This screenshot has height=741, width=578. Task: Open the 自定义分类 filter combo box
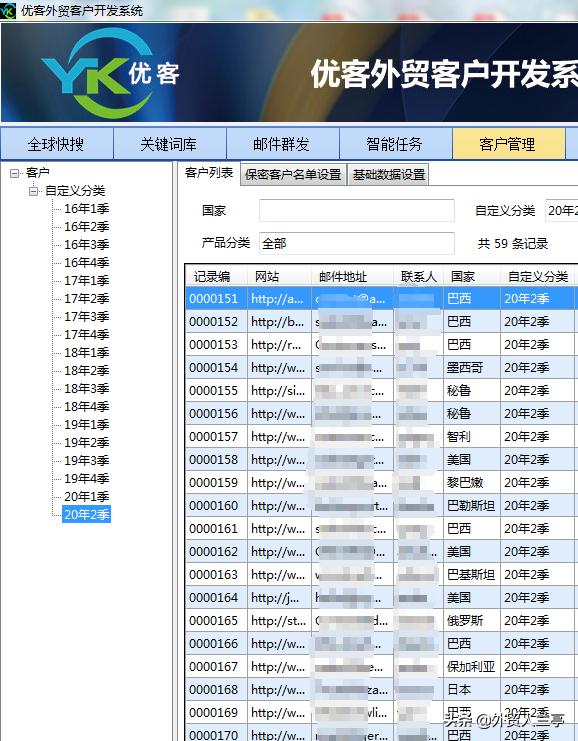561,210
